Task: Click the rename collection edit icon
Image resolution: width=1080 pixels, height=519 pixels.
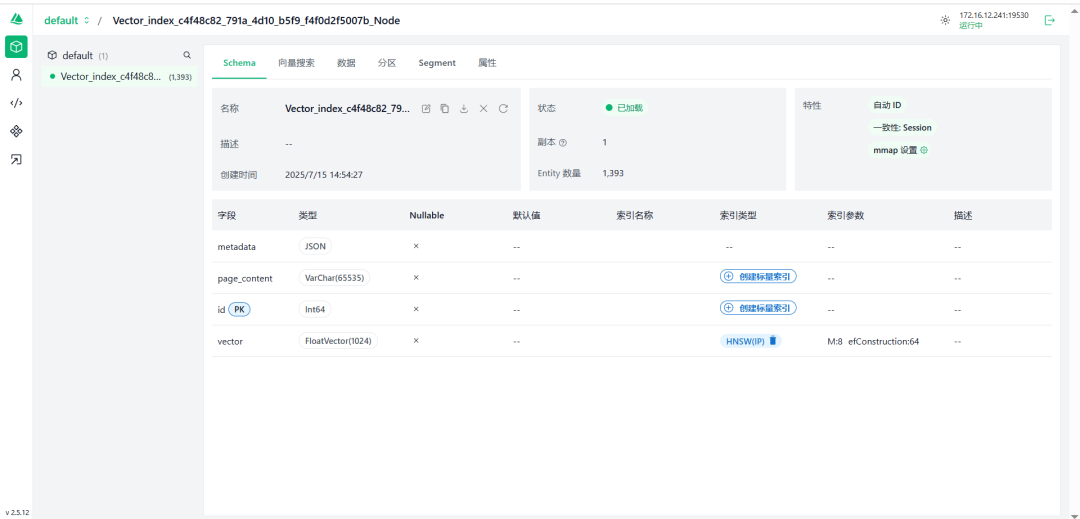Action: pyautogui.click(x=426, y=109)
